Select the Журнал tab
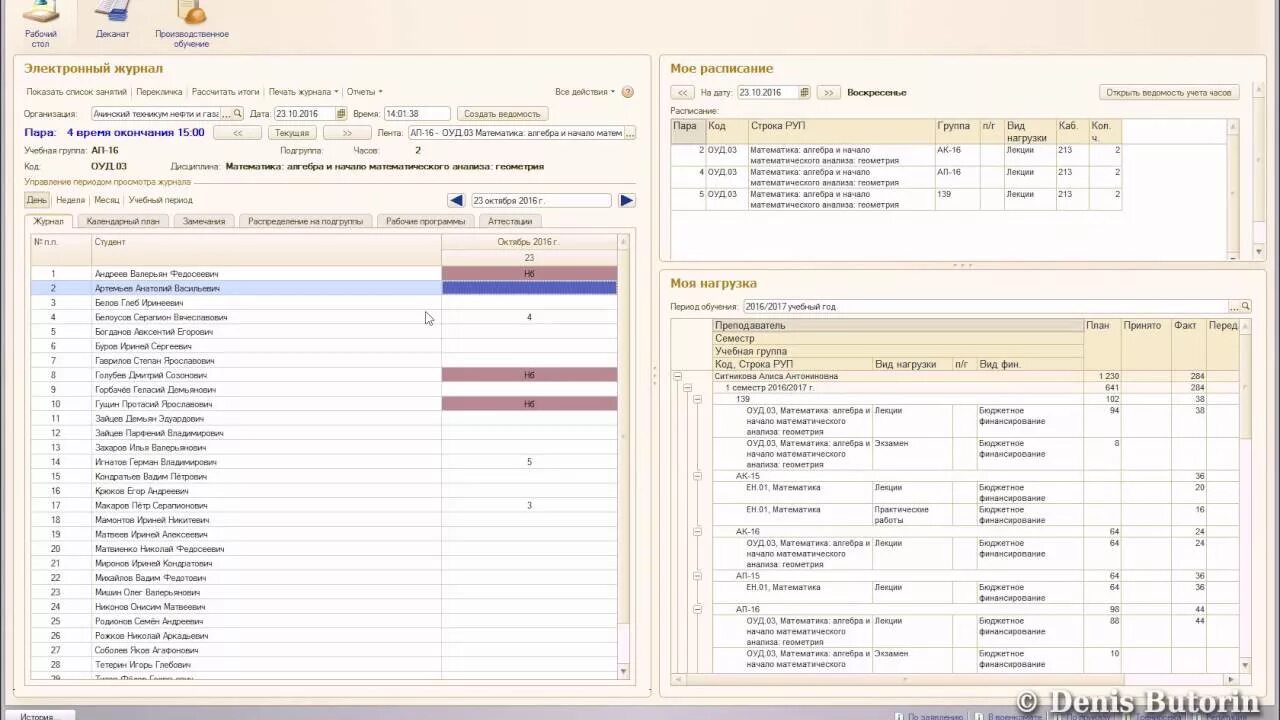 [x=48, y=221]
